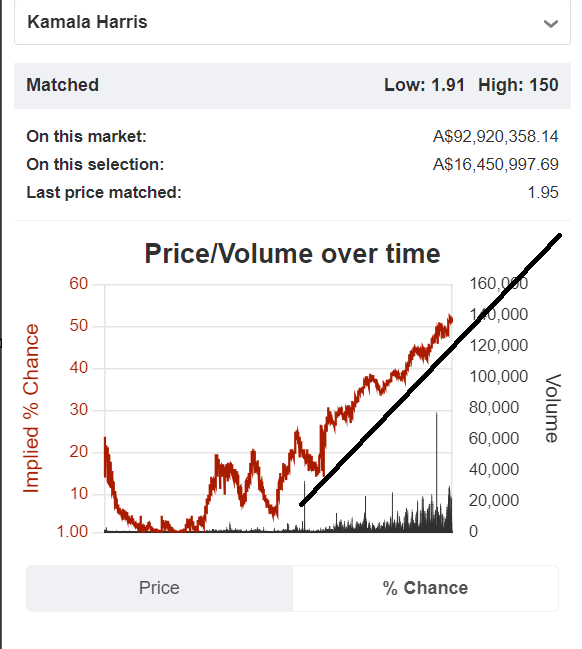Click the black trend line on chart
Viewport: 582px width, 649px height.
tap(430, 370)
